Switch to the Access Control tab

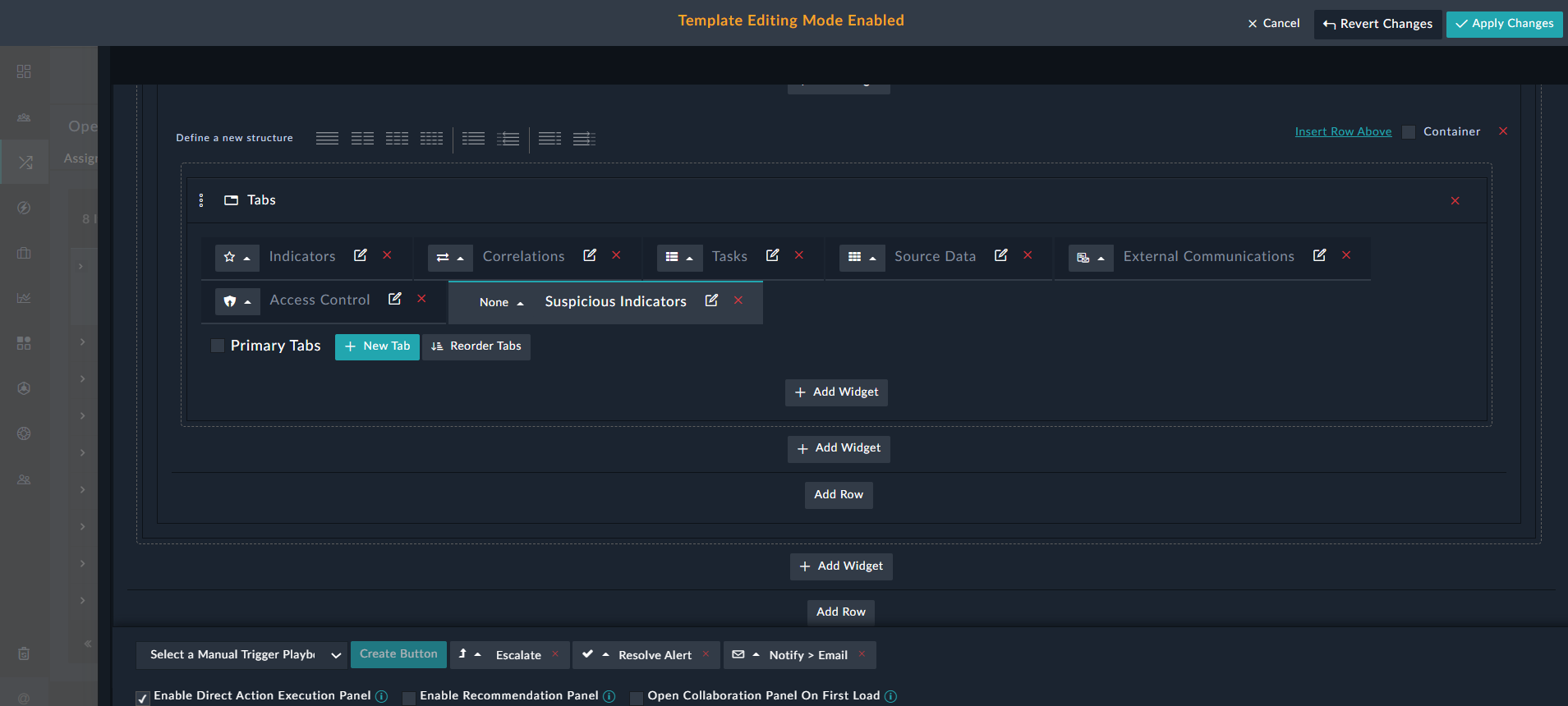pos(320,300)
